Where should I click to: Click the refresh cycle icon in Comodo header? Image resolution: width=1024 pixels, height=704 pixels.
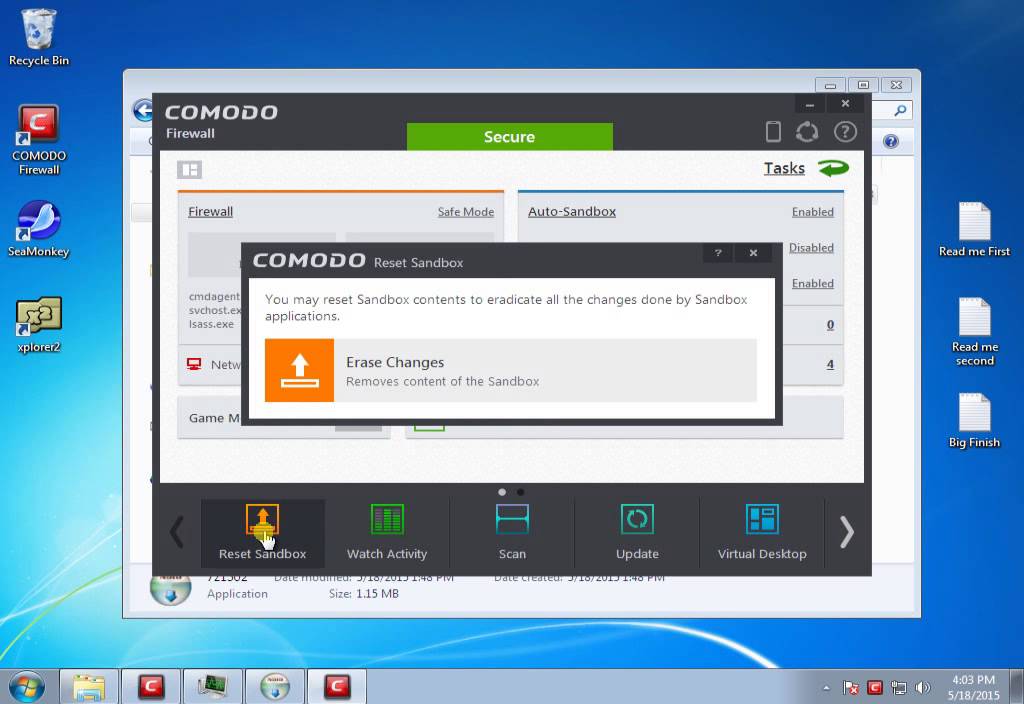807,132
